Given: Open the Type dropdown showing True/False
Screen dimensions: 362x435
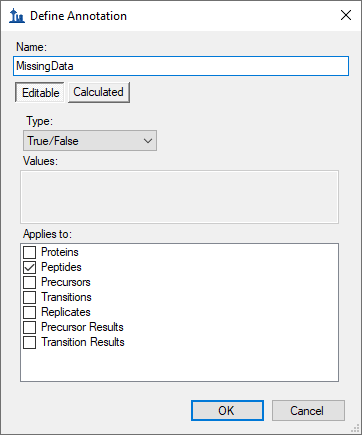Looking at the screenshot, I should point(90,141).
